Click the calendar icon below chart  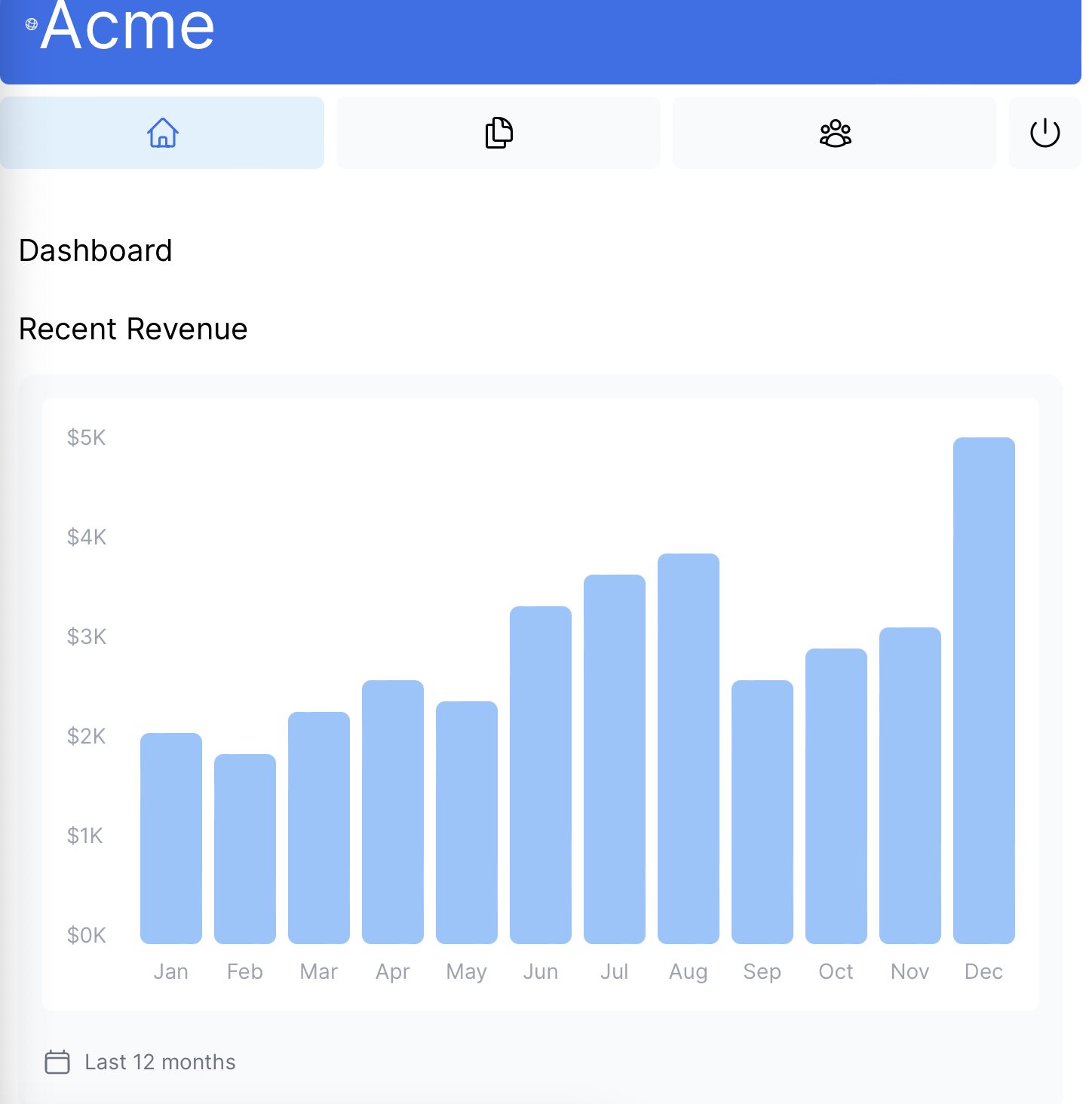click(x=57, y=1062)
